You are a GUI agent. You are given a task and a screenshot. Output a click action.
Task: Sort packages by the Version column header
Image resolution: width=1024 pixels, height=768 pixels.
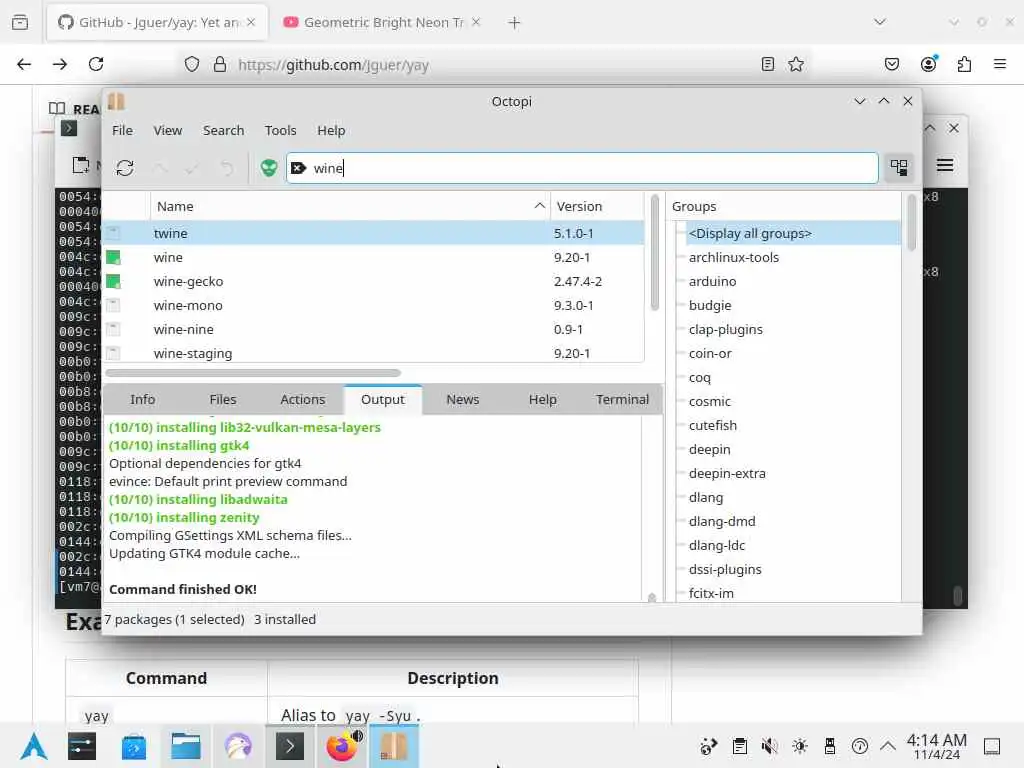pos(597,206)
